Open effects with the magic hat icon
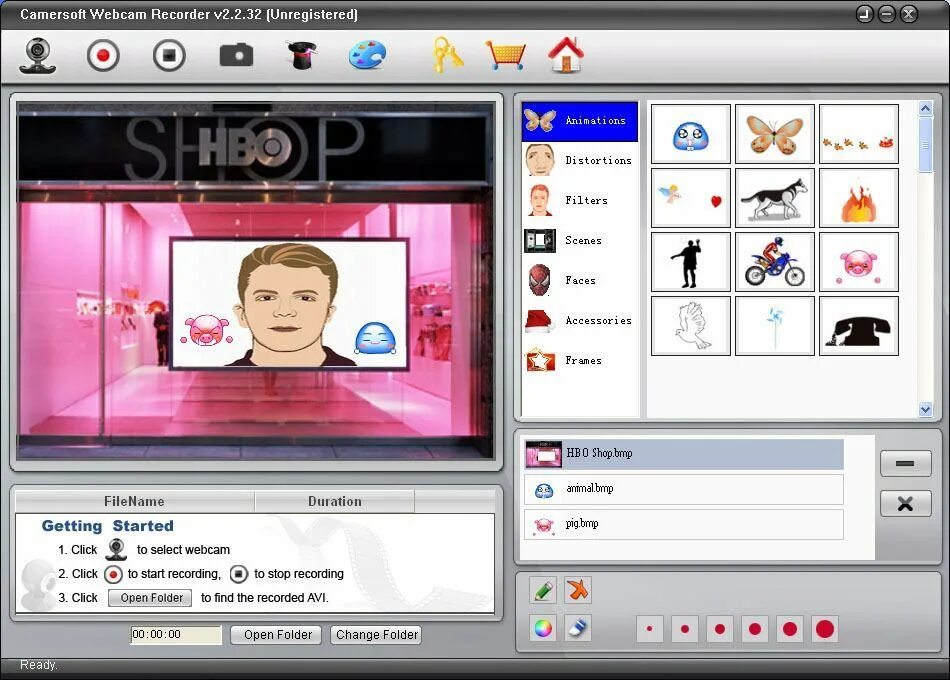The height and width of the screenshot is (680, 950). [x=301, y=55]
